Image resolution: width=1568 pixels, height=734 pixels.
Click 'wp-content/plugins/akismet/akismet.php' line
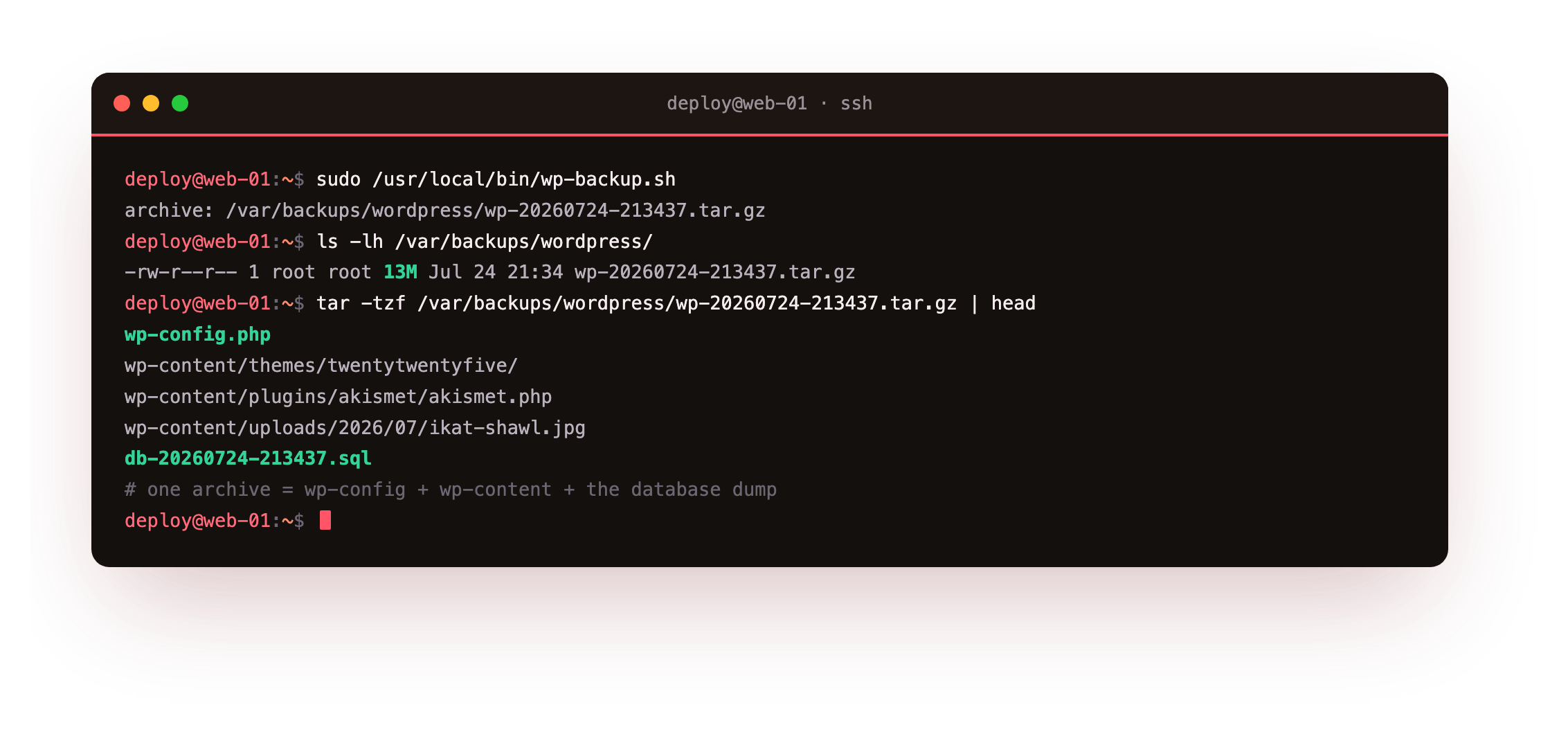point(338,397)
